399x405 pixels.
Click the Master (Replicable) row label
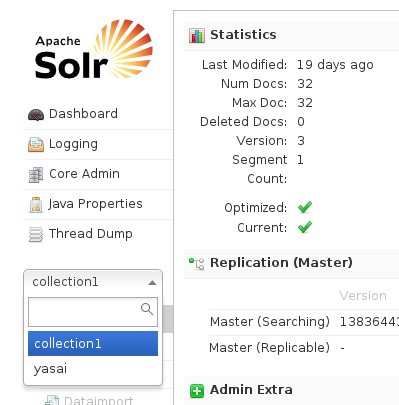click(x=269, y=348)
